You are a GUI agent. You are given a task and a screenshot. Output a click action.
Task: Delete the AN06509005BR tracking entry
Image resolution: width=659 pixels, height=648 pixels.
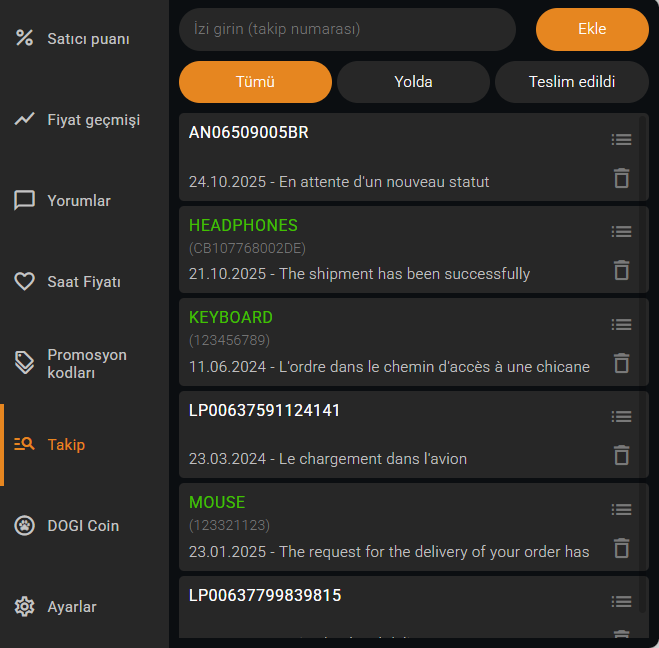622,178
